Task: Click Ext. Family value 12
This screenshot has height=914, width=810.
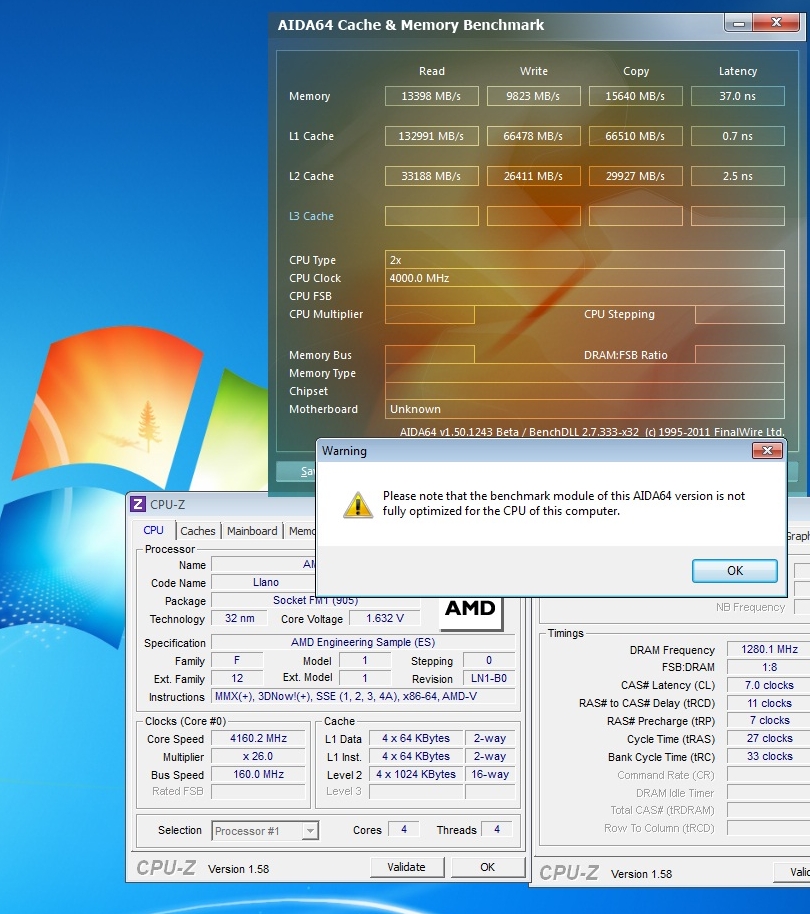Action: tap(237, 679)
